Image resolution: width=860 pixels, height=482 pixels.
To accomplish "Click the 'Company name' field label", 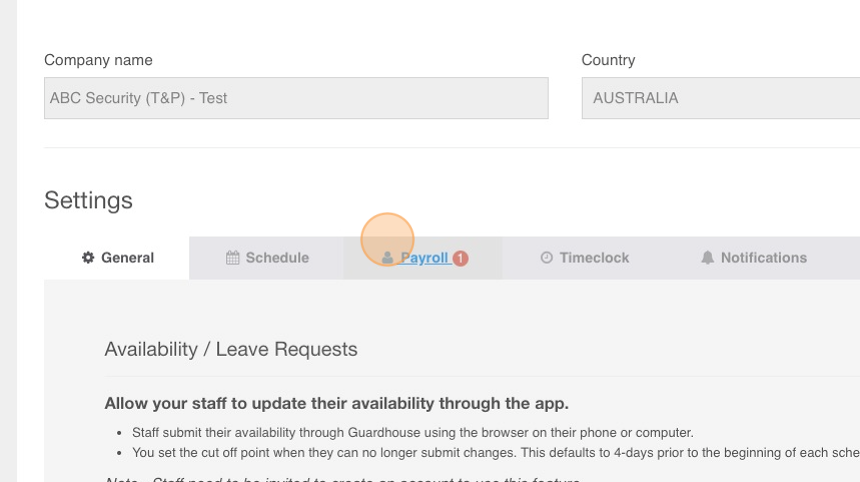I will click(98, 60).
